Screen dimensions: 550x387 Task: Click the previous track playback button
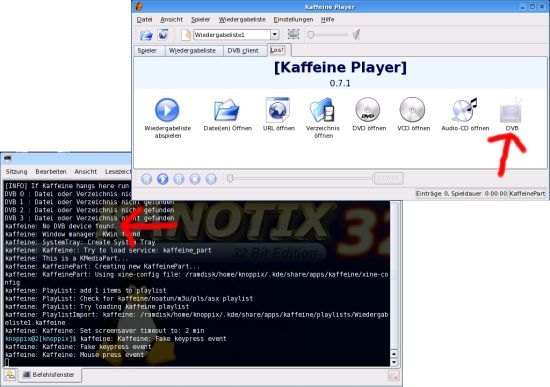147,179
